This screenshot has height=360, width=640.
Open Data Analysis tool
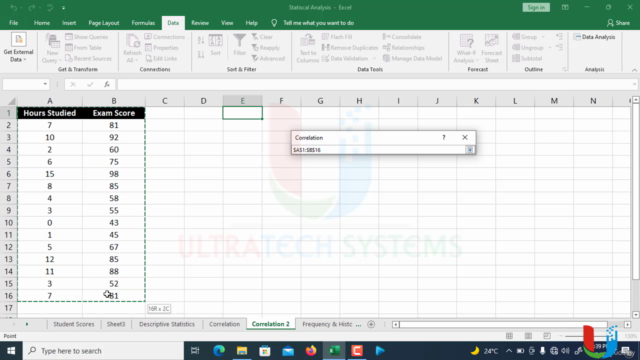pos(594,37)
